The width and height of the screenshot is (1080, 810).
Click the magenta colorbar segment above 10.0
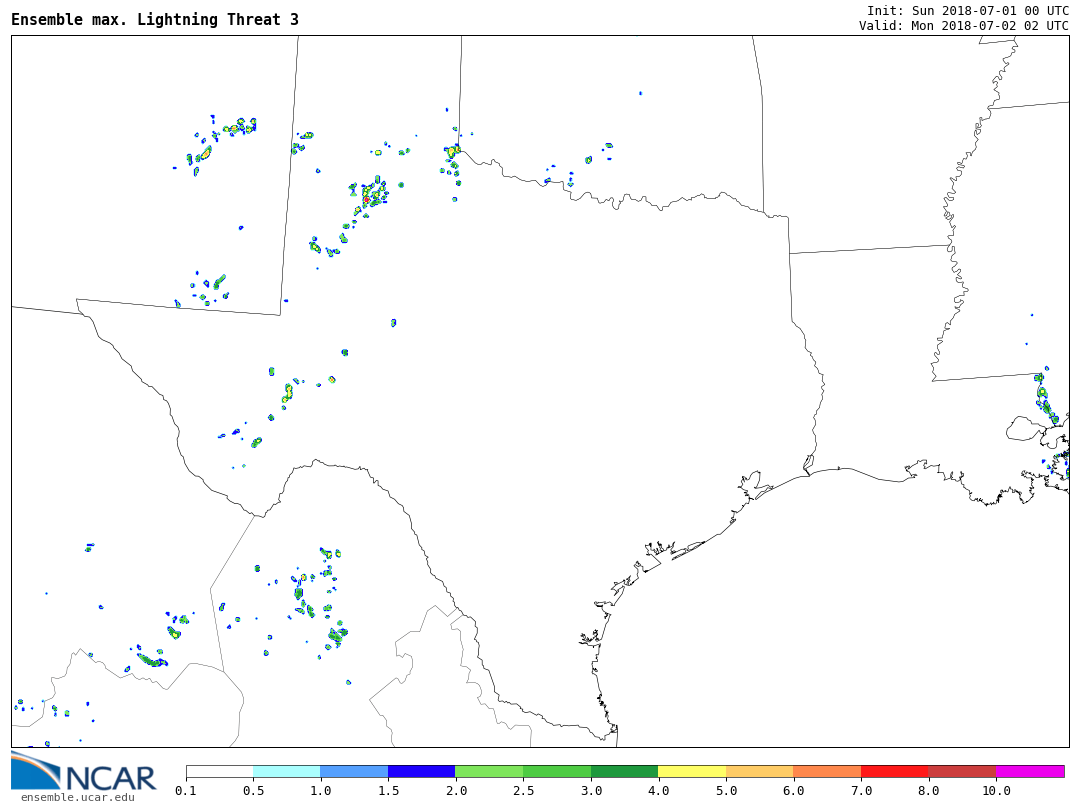[1030, 771]
